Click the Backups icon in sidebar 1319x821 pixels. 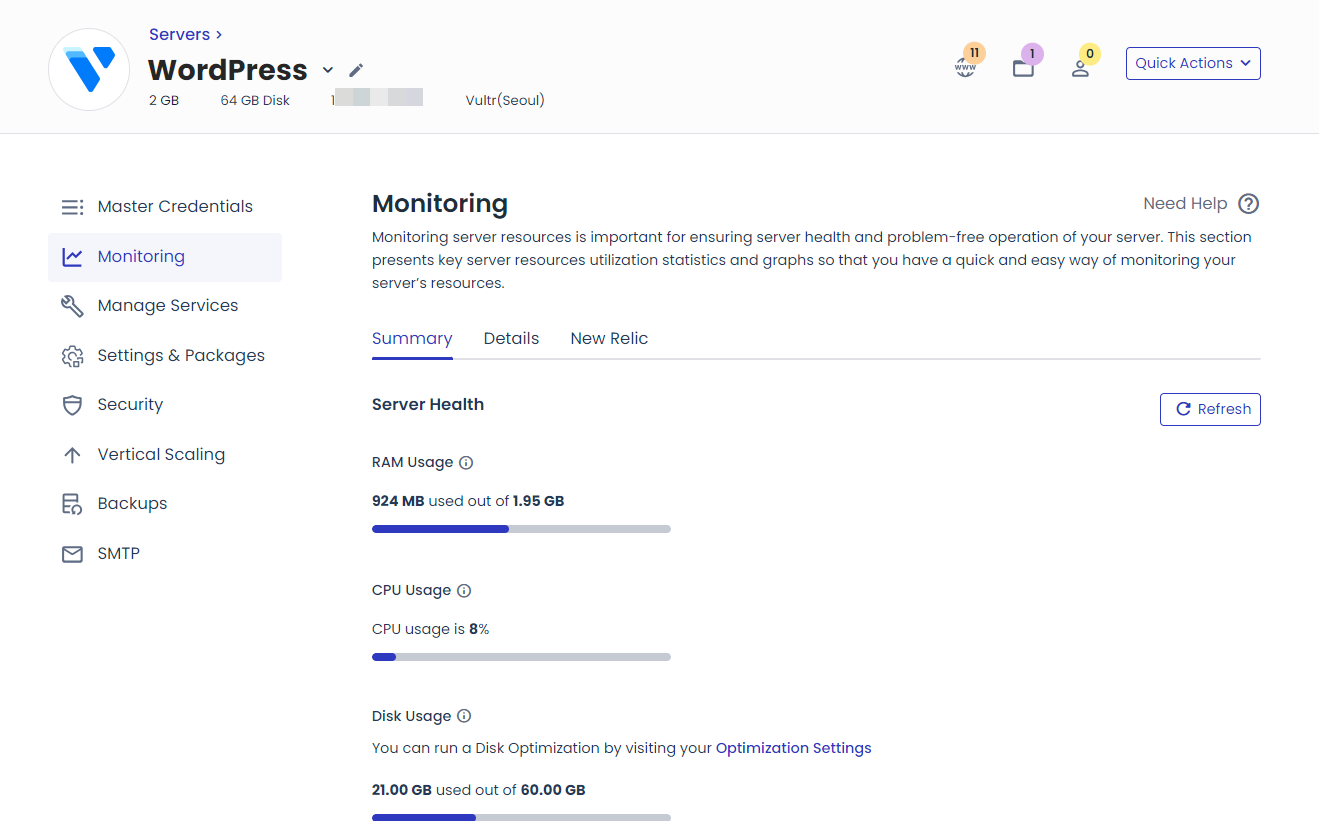coord(72,504)
